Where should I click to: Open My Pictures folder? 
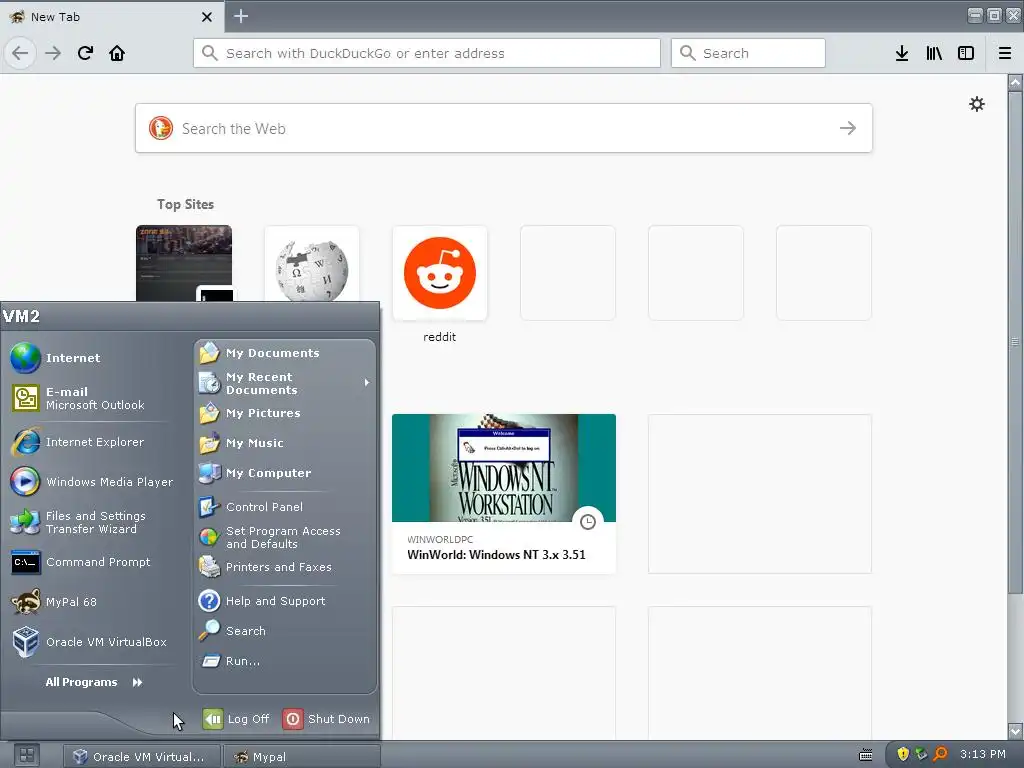click(x=285, y=413)
